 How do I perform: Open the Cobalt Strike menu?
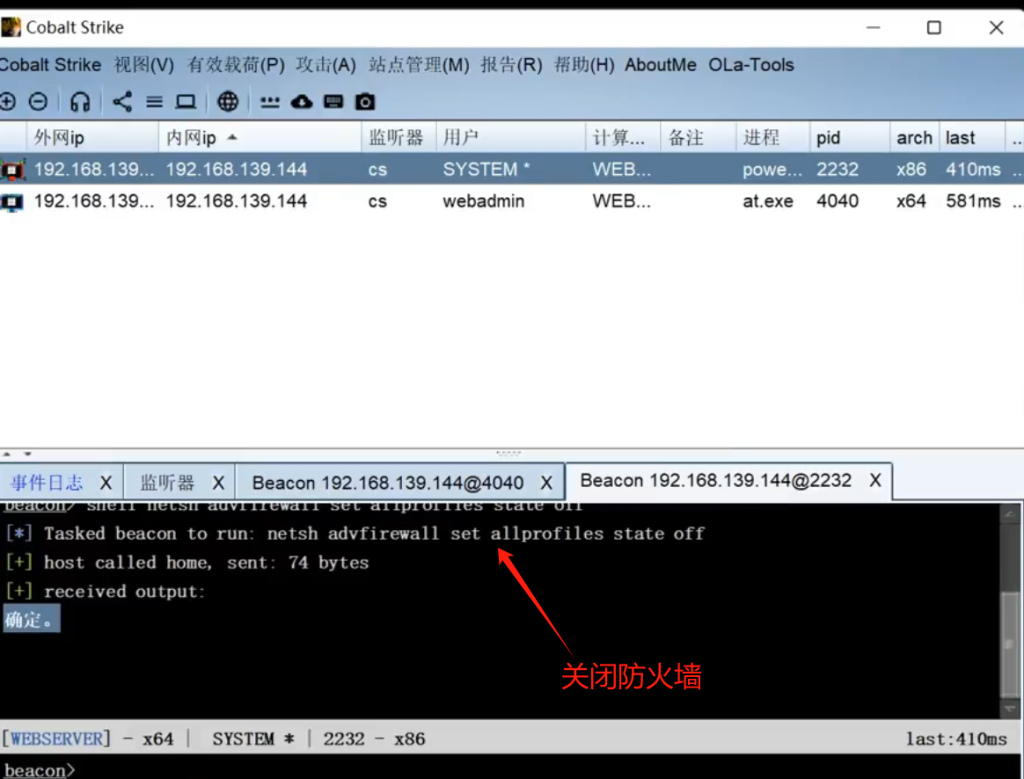click(x=50, y=65)
